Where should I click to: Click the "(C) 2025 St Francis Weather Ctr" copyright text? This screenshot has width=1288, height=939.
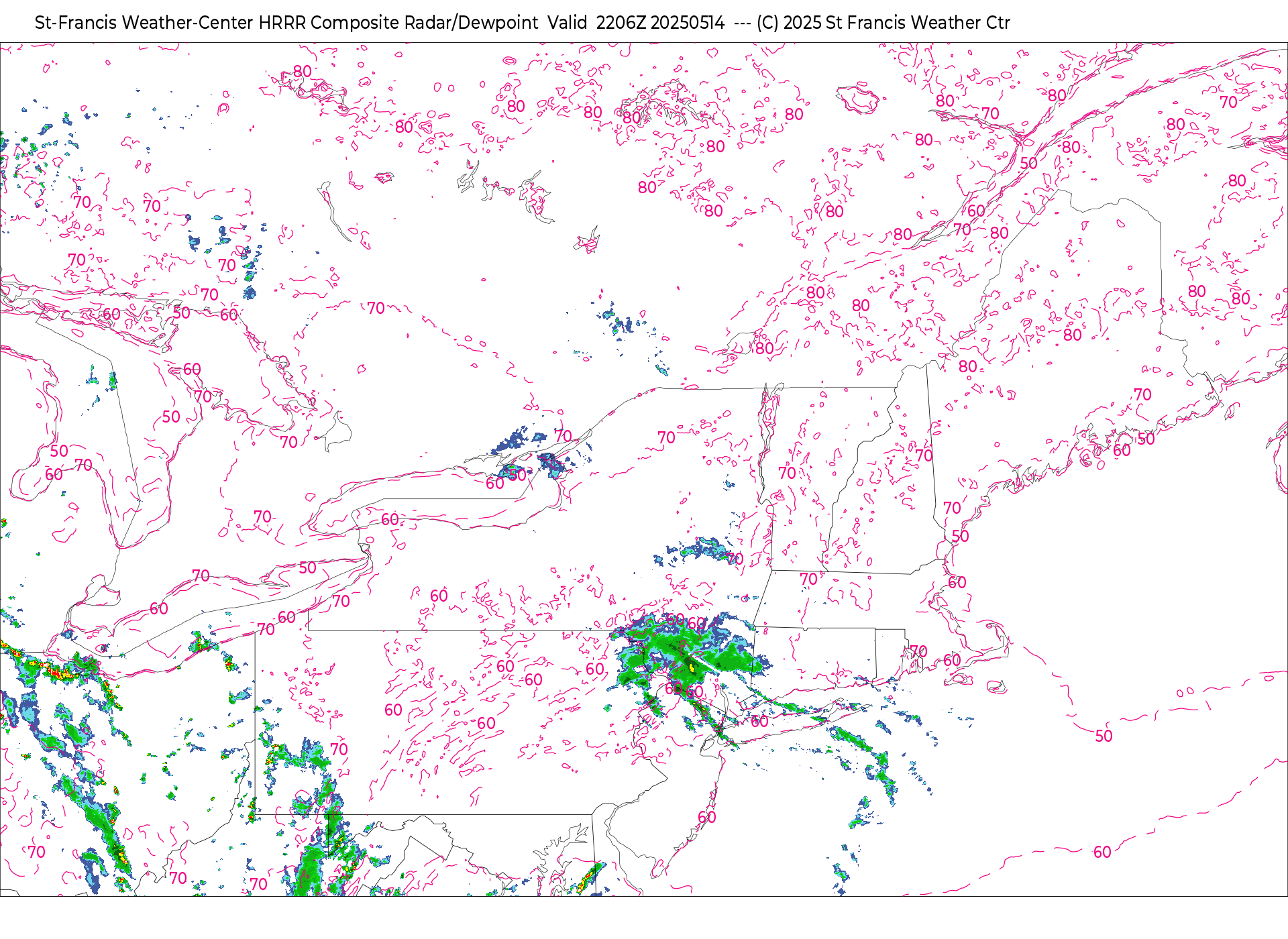(883, 23)
